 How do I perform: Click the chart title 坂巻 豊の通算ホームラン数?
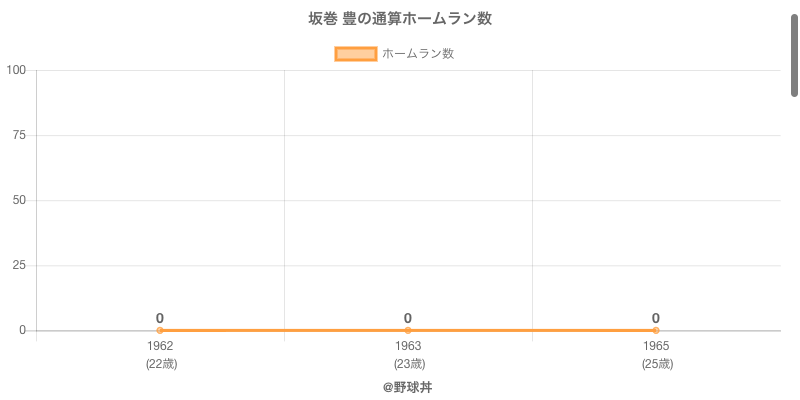click(400, 19)
